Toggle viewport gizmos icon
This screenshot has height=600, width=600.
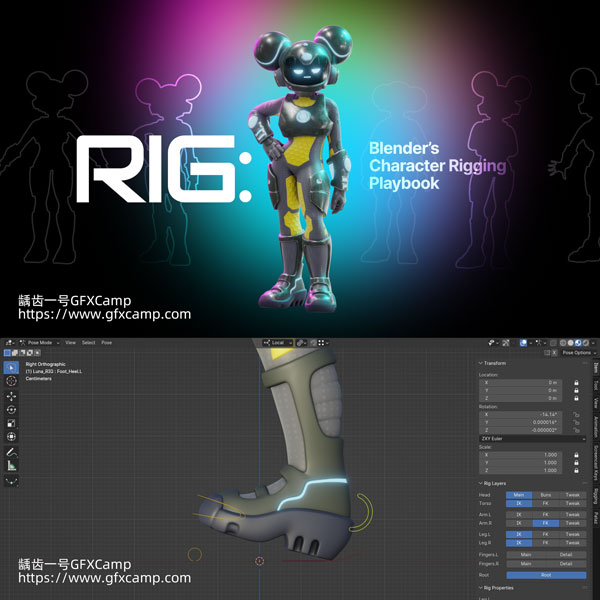click(505, 343)
